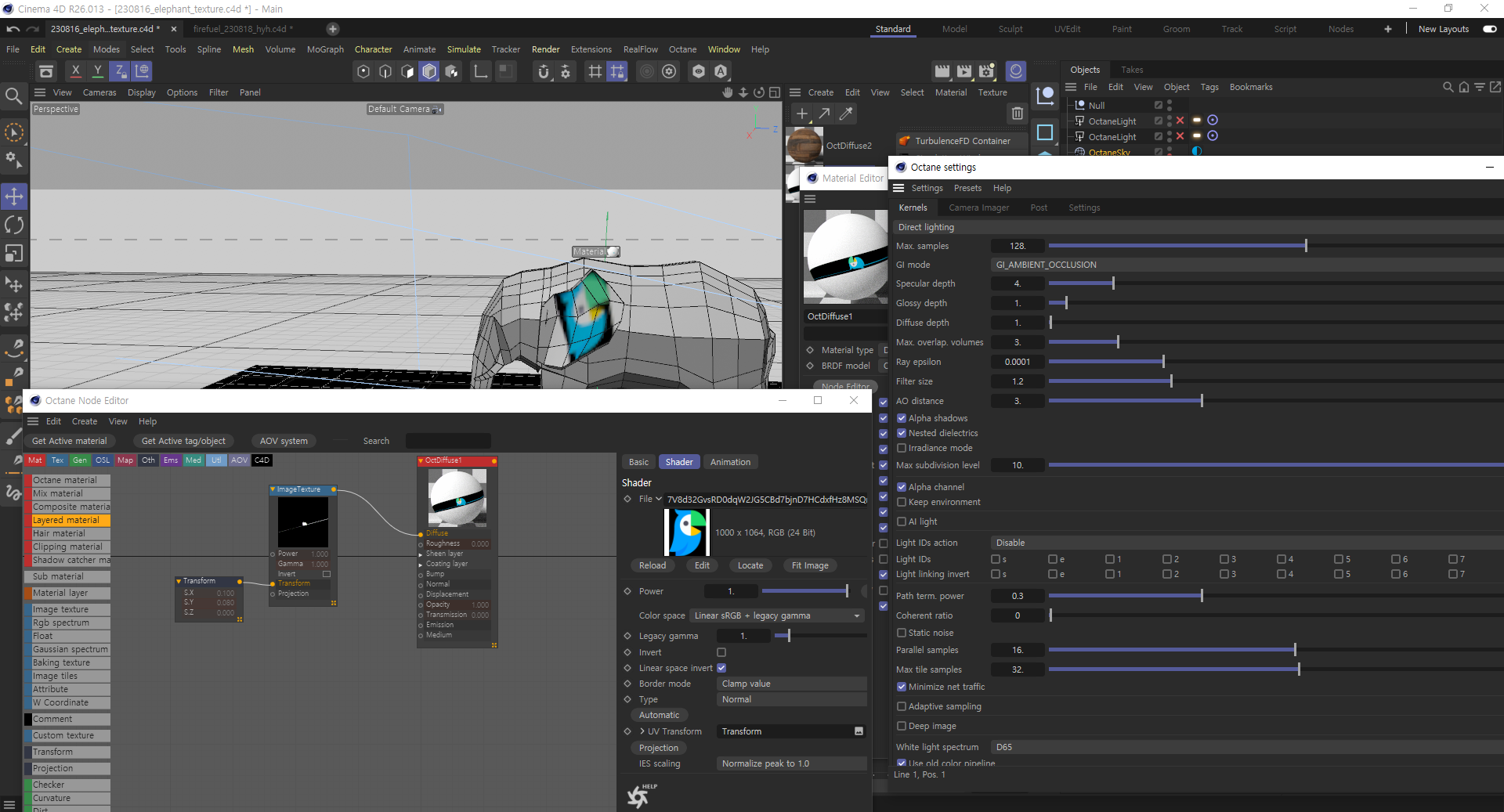Select the Scale tool in left toolbar
Screen dimensions: 1504x812
click(14, 253)
